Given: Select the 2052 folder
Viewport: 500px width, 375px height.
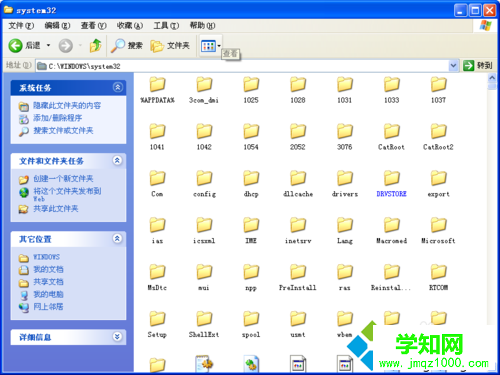Looking at the screenshot, I should (x=298, y=137).
